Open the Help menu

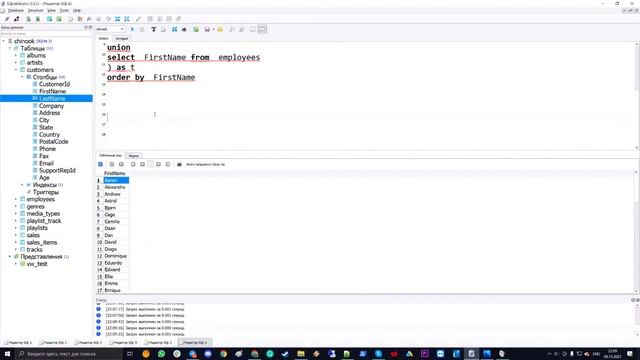pos(77,10)
